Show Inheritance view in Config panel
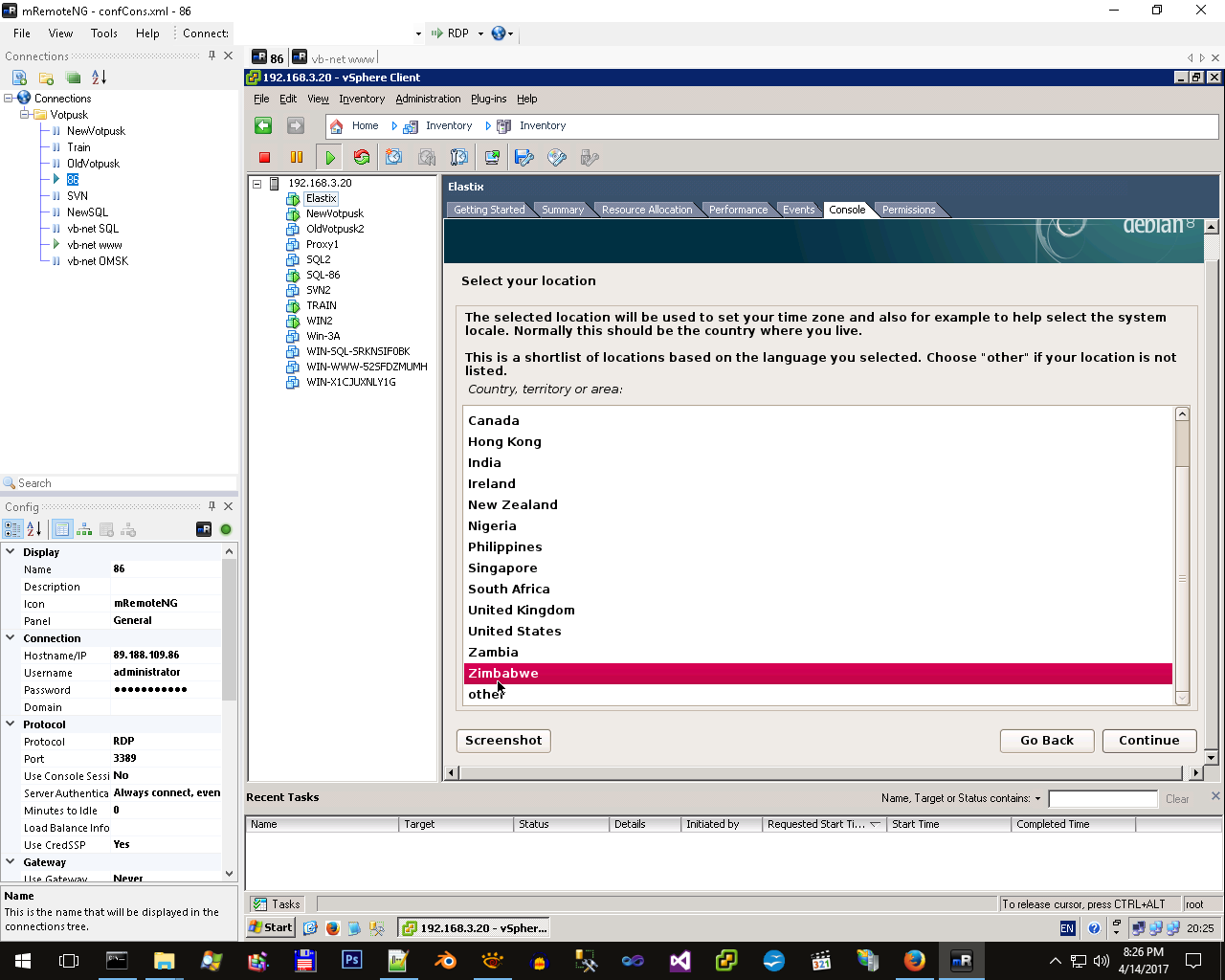 (x=84, y=529)
